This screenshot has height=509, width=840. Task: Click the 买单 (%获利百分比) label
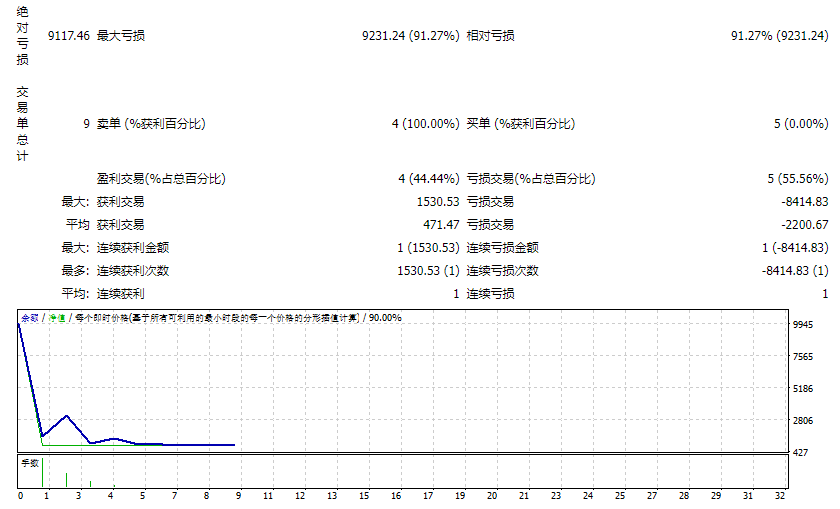tap(520, 124)
